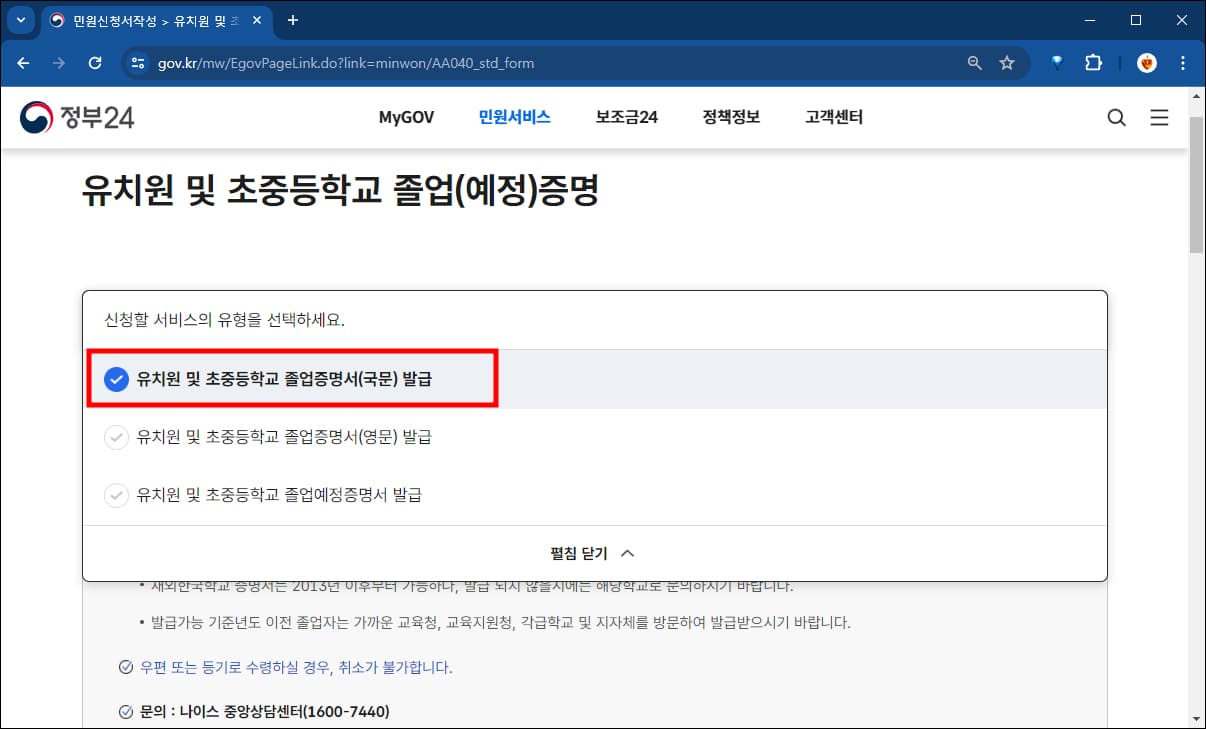Image resolution: width=1206 pixels, height=729 pixels.
Task: Reload the page
Action: click(95, 62)
